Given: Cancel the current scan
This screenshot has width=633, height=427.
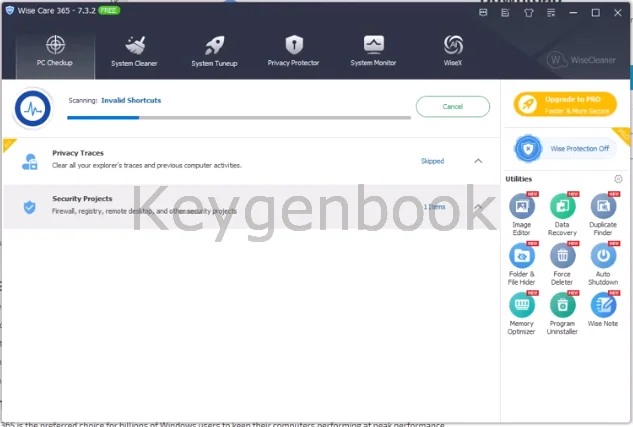Looking at the screenshot, I should click(x=452, y=106).
